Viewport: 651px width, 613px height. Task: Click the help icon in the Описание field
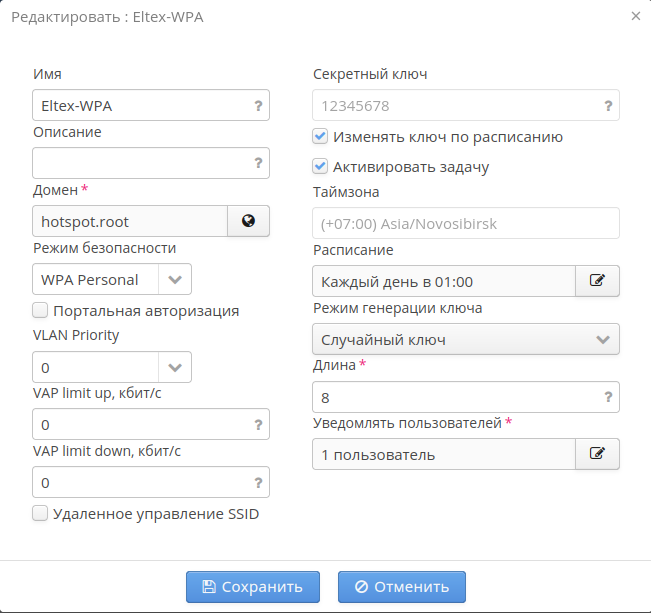258,163
